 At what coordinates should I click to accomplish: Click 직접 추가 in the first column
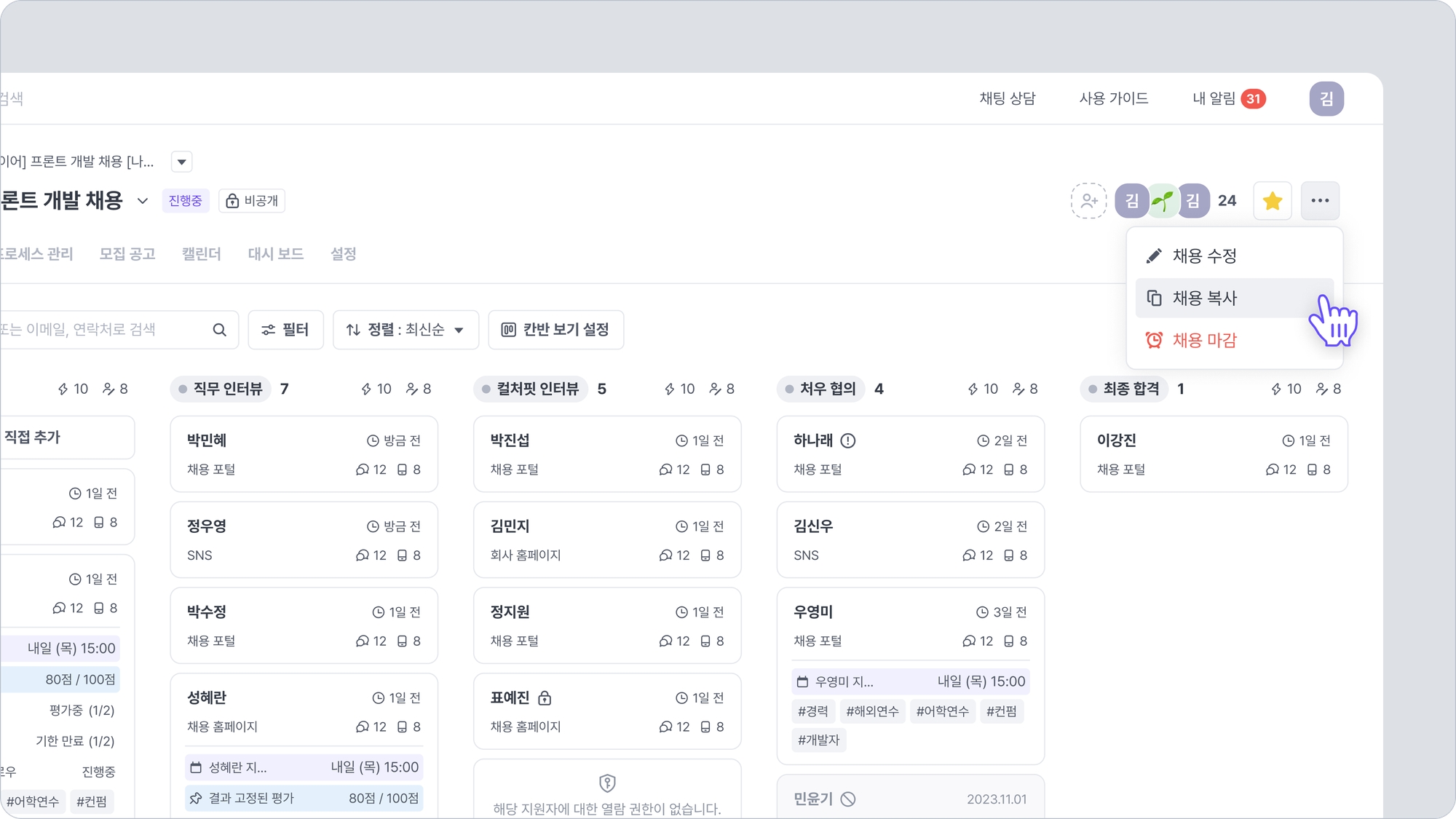33,438
